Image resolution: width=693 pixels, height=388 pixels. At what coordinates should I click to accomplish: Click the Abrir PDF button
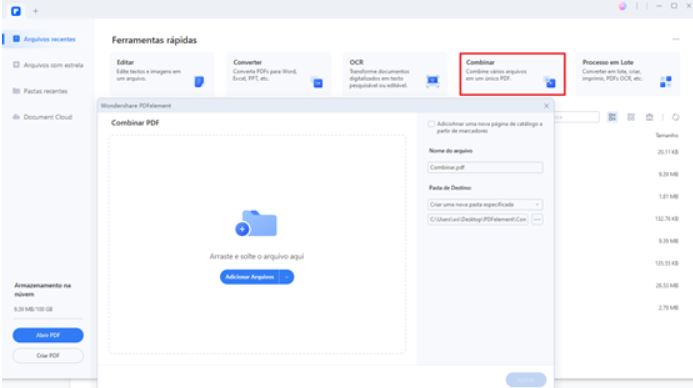48,335
